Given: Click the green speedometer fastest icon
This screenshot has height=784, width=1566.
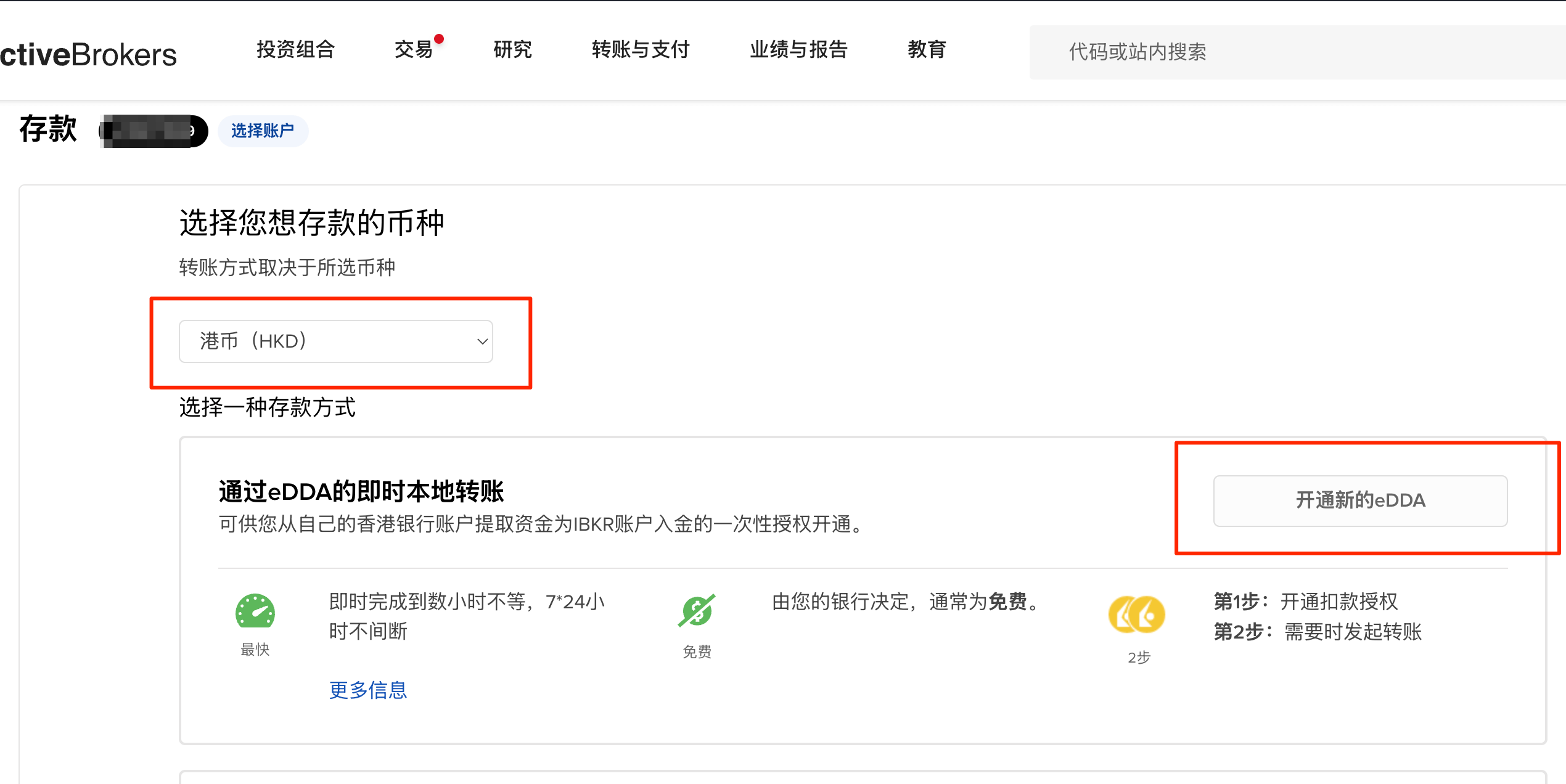Looking at the screenshot, I should [x=255, y=611].
